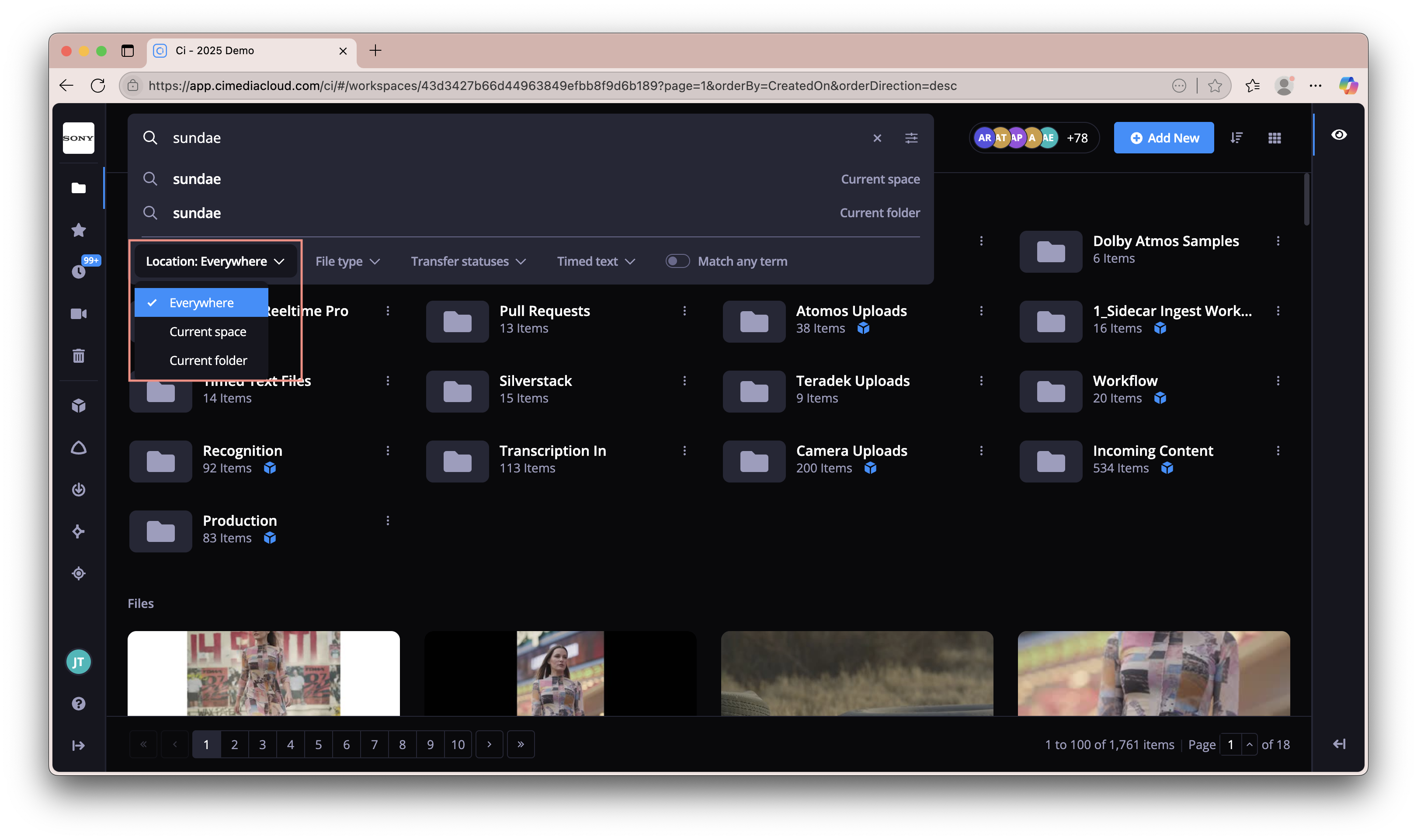The image size is (1417, 840).
Task: Open options menu for Pull Requests folder
Action: tap(684, 311)
